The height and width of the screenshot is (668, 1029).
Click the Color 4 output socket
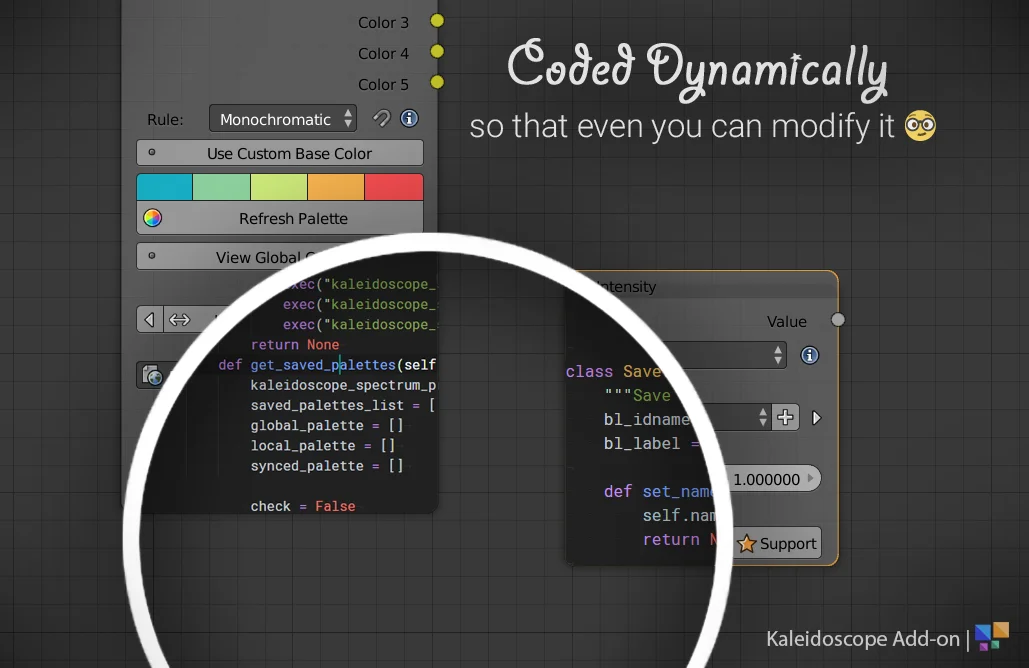pos(437,52)
